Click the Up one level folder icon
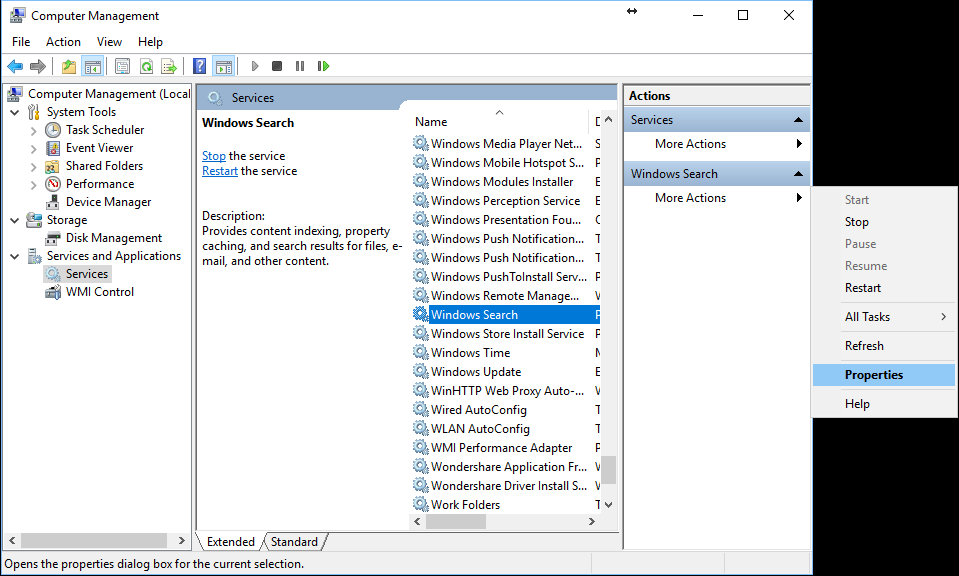Screen dimensions: 959x576 pos(69,66)
